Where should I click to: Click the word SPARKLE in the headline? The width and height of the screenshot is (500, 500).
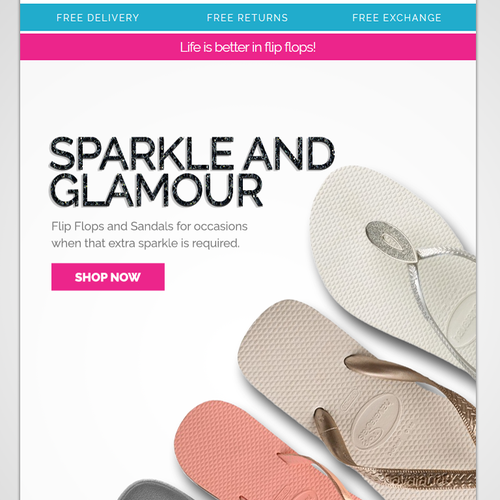(141, 154)
